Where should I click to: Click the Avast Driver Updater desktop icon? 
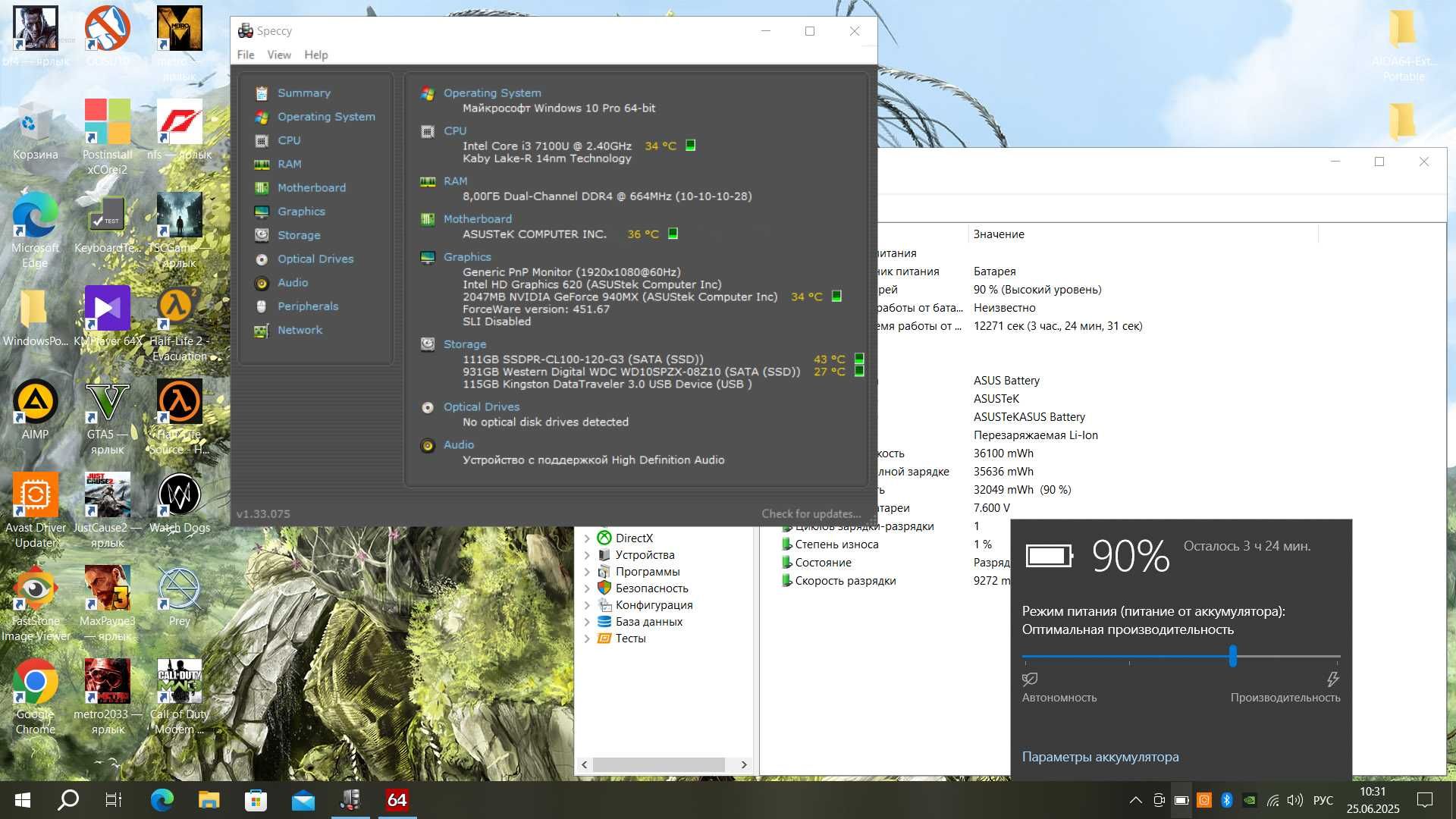click(35, 510)
